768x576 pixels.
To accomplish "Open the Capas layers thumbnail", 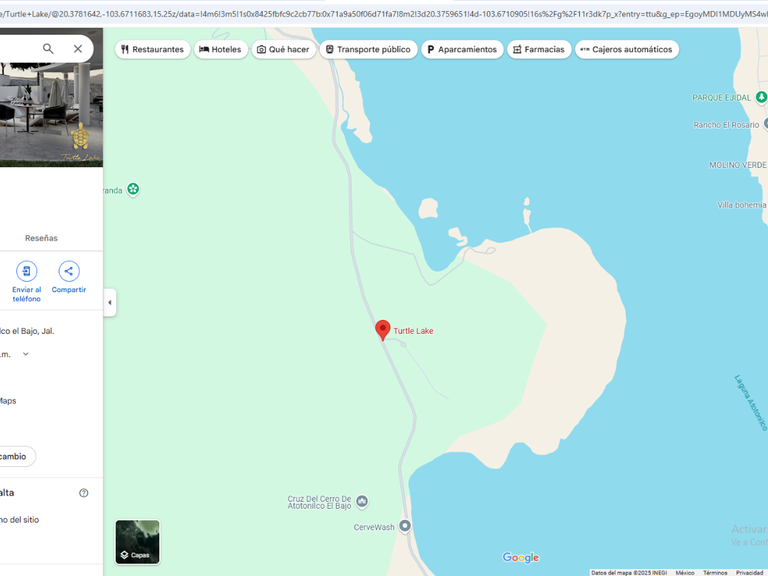I will click(138, 542).
